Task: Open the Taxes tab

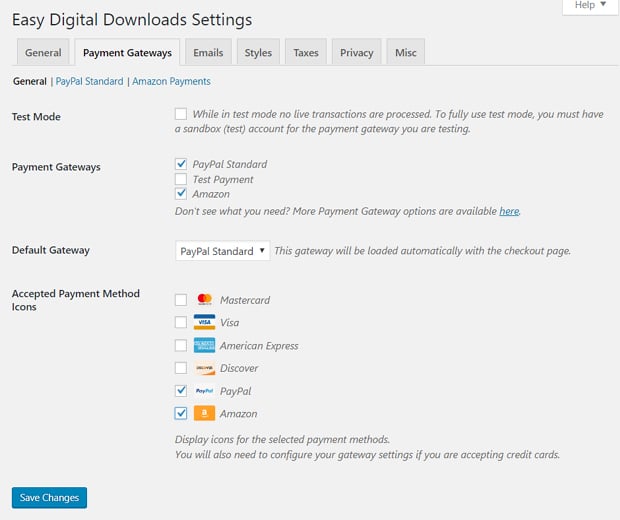Action: [x=306, y=53]
